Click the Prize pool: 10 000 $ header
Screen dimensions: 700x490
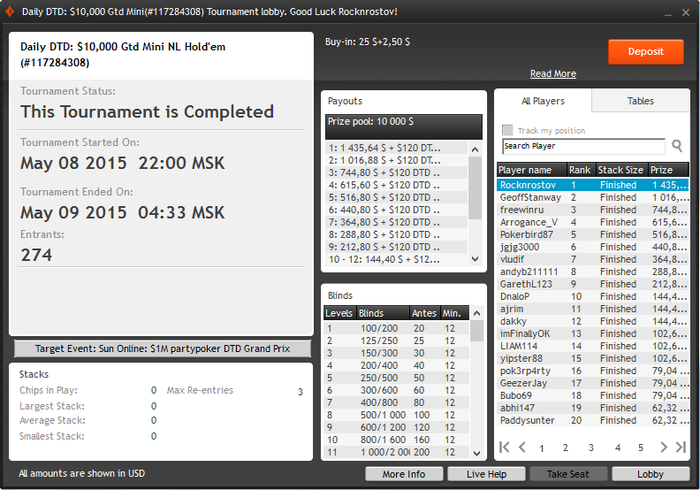tap(404, 127)
